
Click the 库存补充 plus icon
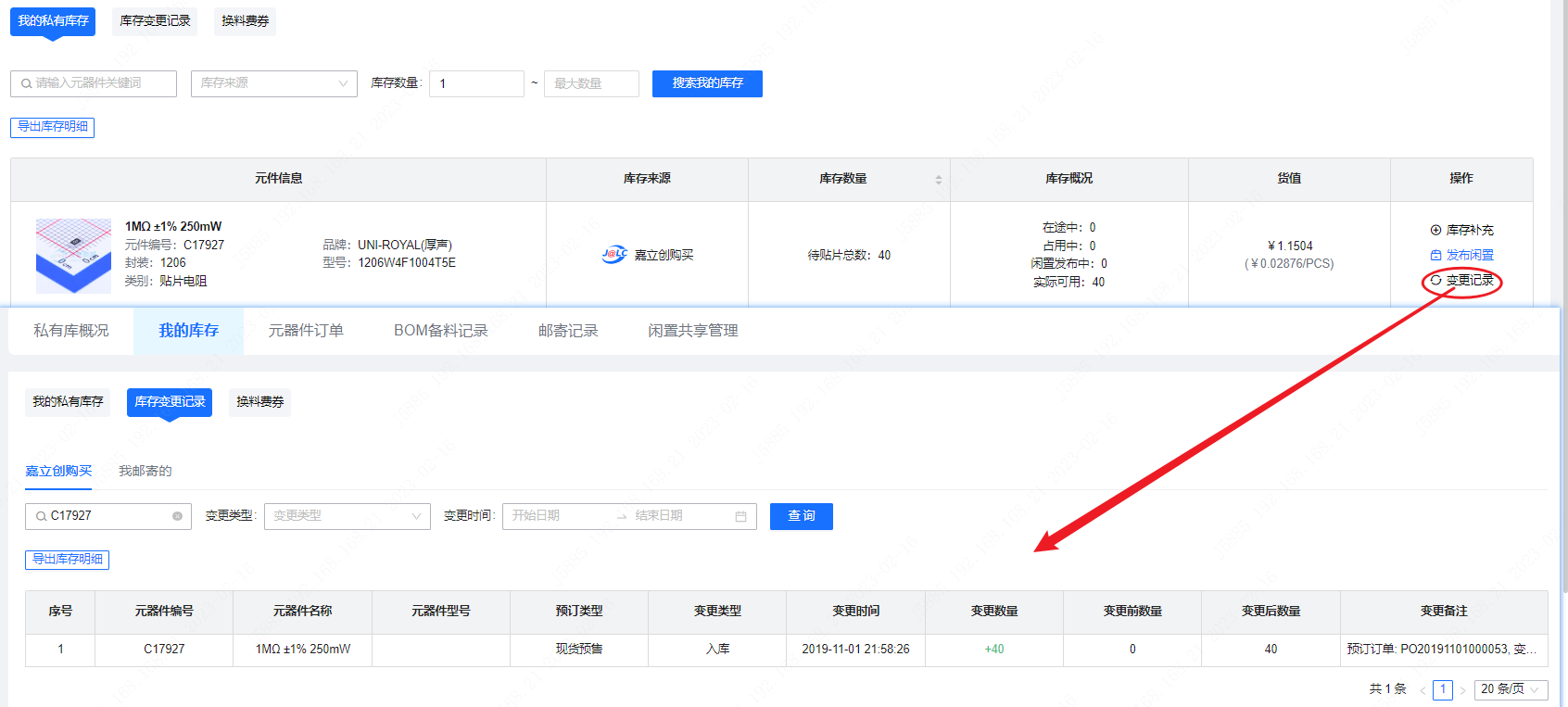point(1435,230)
